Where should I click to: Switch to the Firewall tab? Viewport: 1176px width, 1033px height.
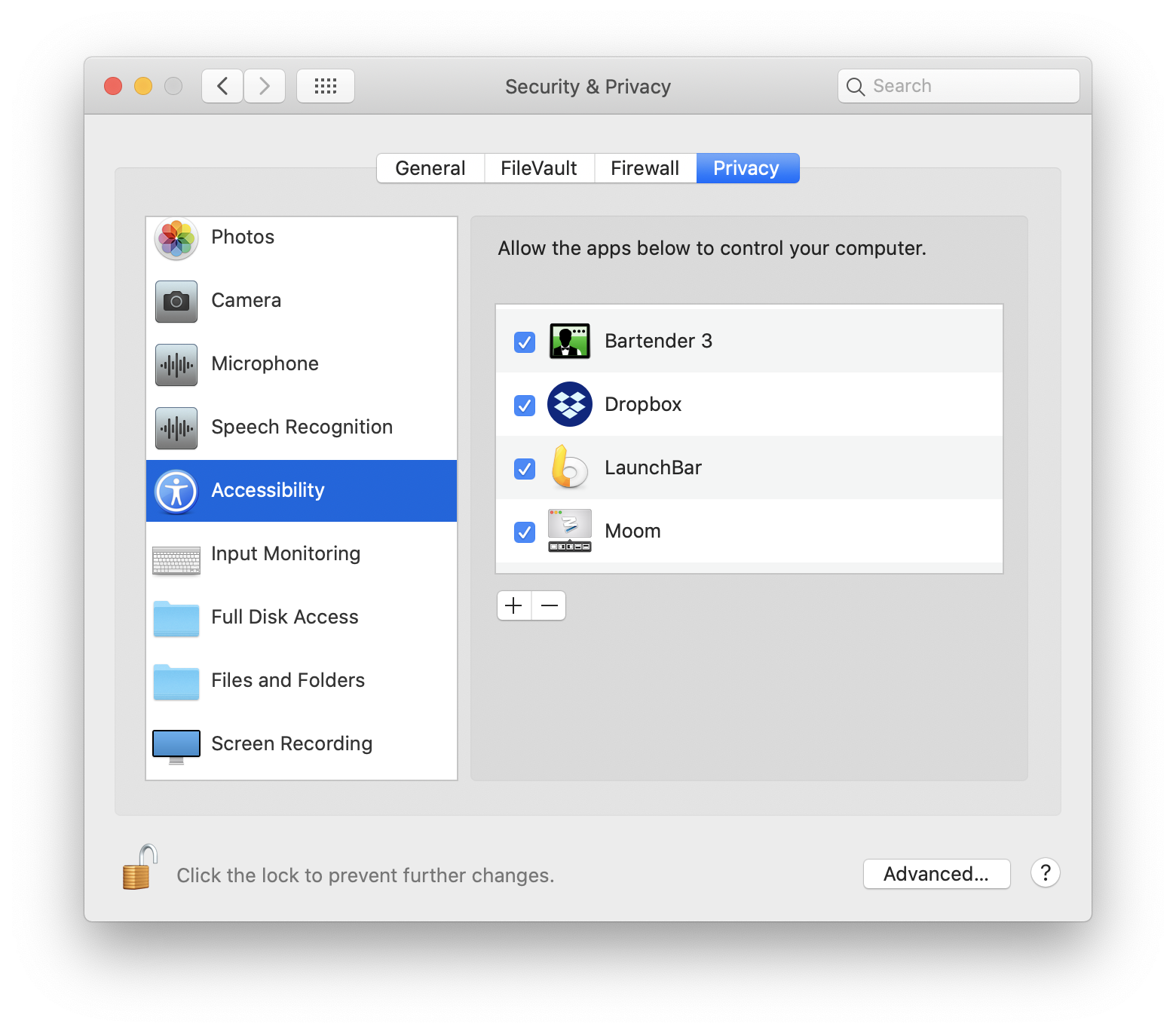coord(645,168)
